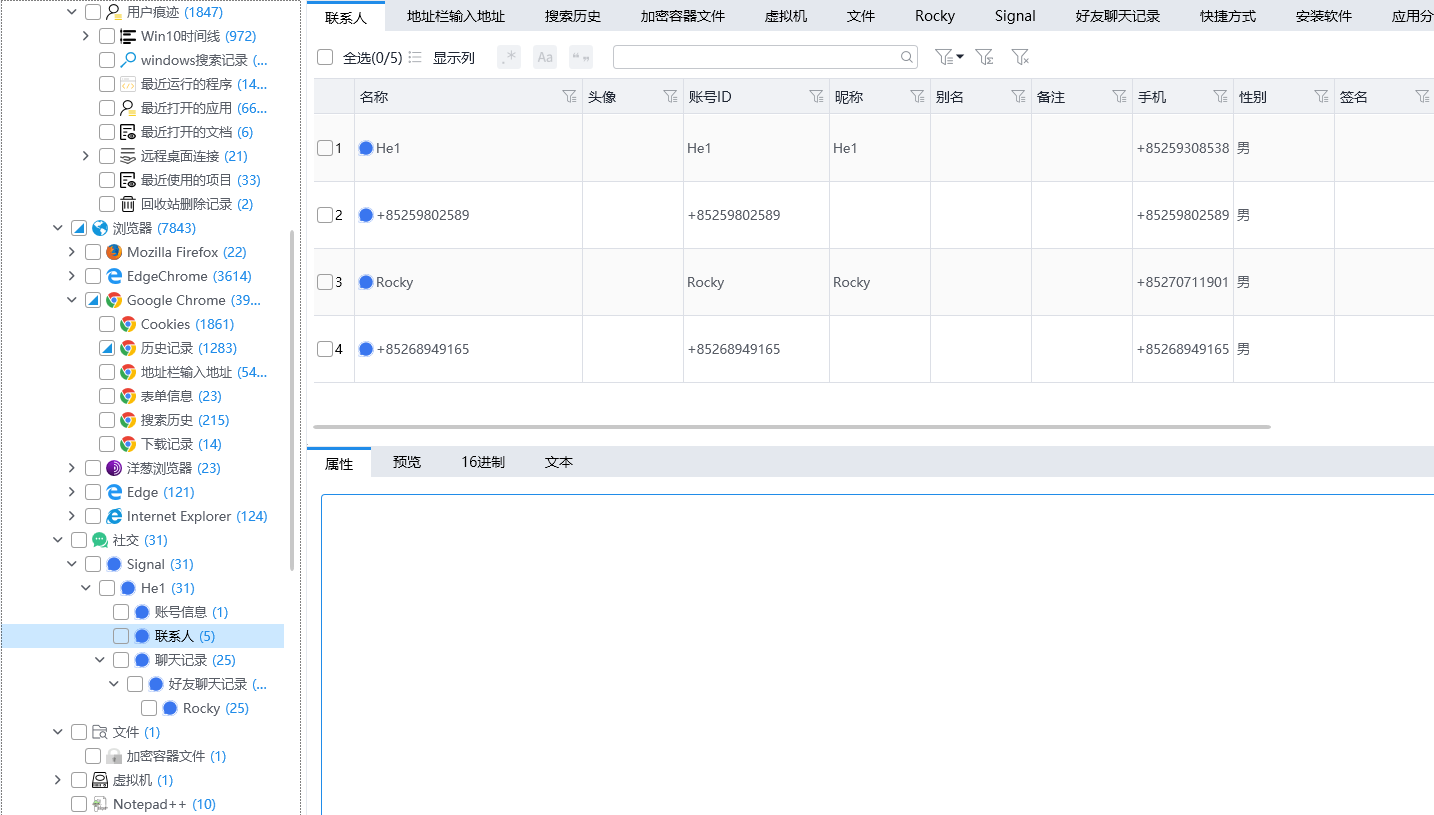Tick the checkbox for row 3 Rocky
Viewport: 1434px width, 815px height.
pos(325,282)
